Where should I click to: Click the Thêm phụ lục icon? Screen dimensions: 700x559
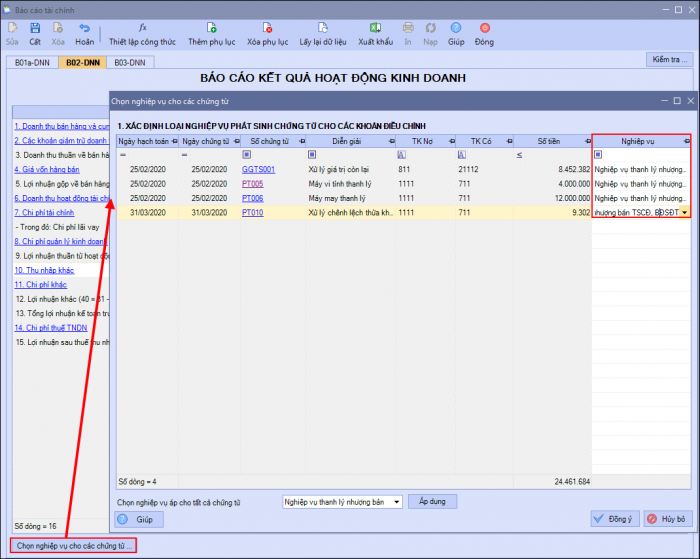(x=212, y=28)
